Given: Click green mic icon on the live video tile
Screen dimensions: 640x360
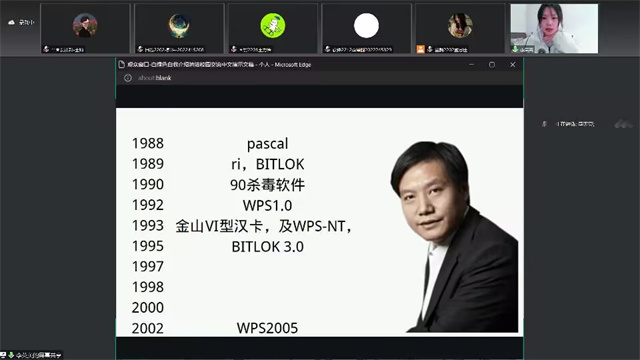Looking at the screenshot, I should tap(516, 49).
